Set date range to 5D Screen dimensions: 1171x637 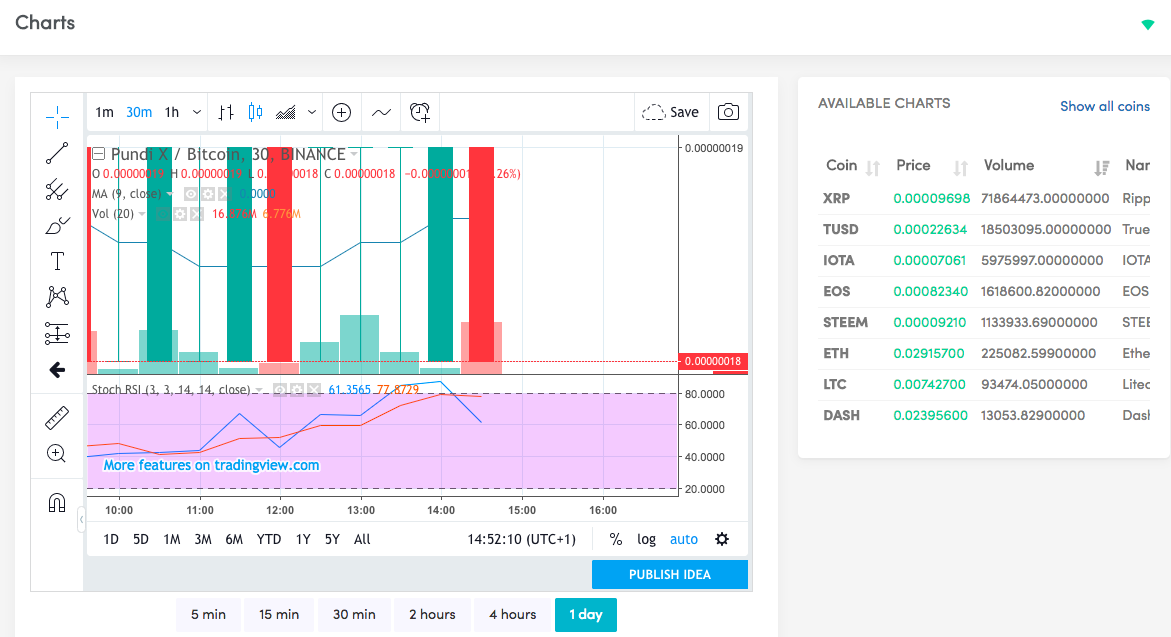[140, 539]
